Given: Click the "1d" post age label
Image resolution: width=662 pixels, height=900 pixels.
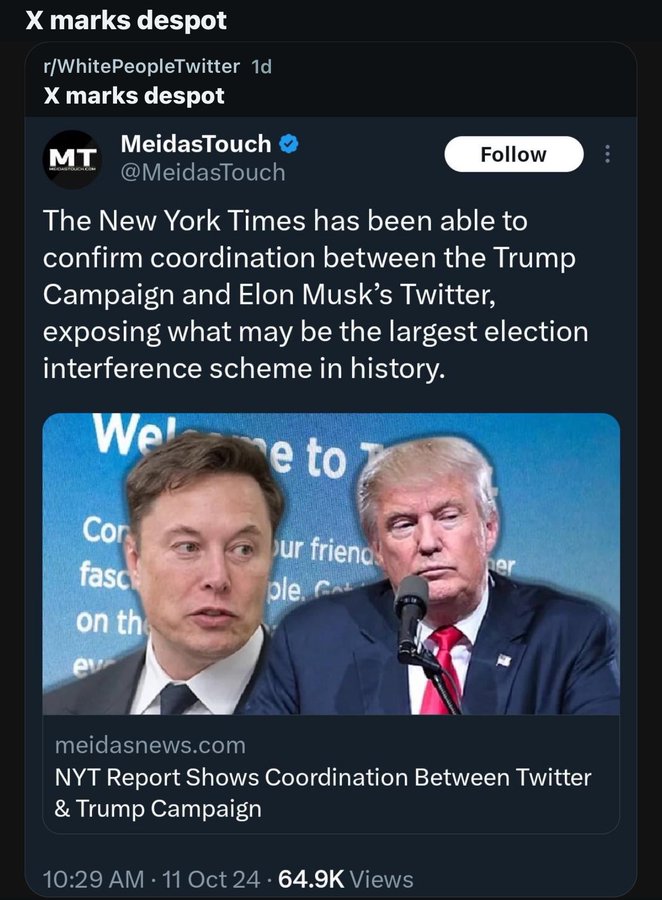Looking at the screenshot, I should pos(260,67).
